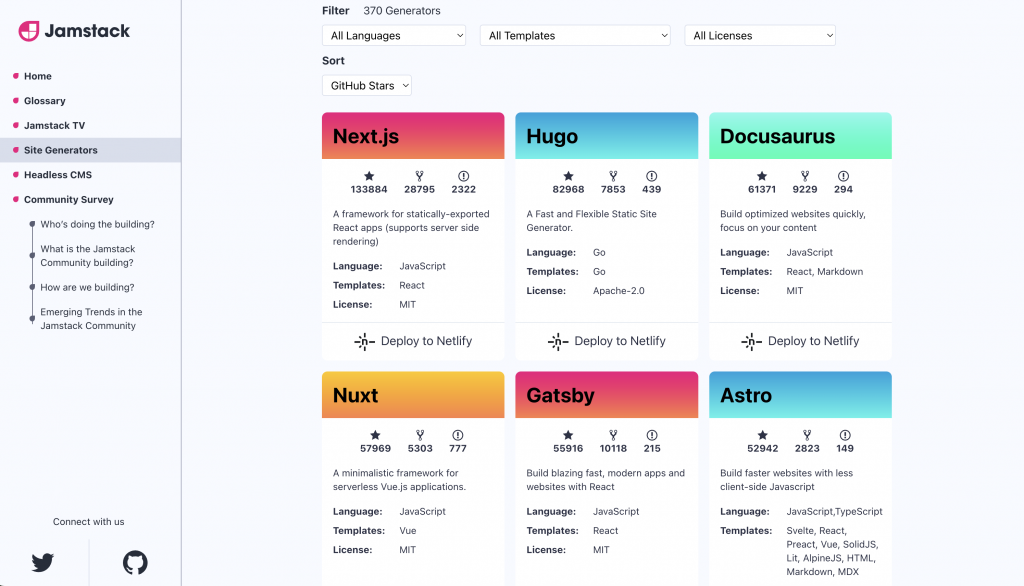Image resolution: width=1024 pixels, height=586 pixels.
Task: Click the star icon on Gatsby card
Action: point(568,435)
